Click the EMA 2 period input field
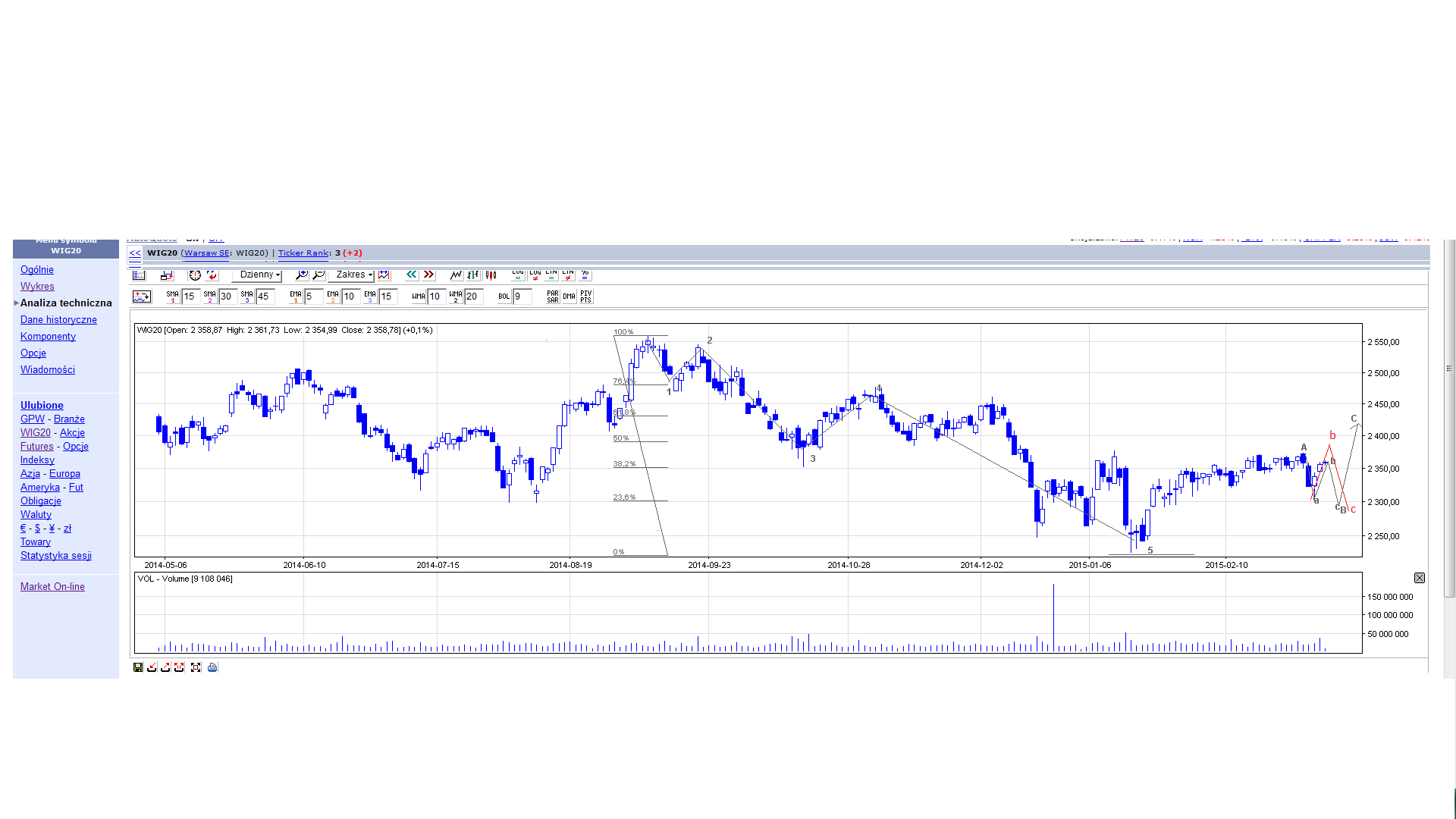 (350, 297)
